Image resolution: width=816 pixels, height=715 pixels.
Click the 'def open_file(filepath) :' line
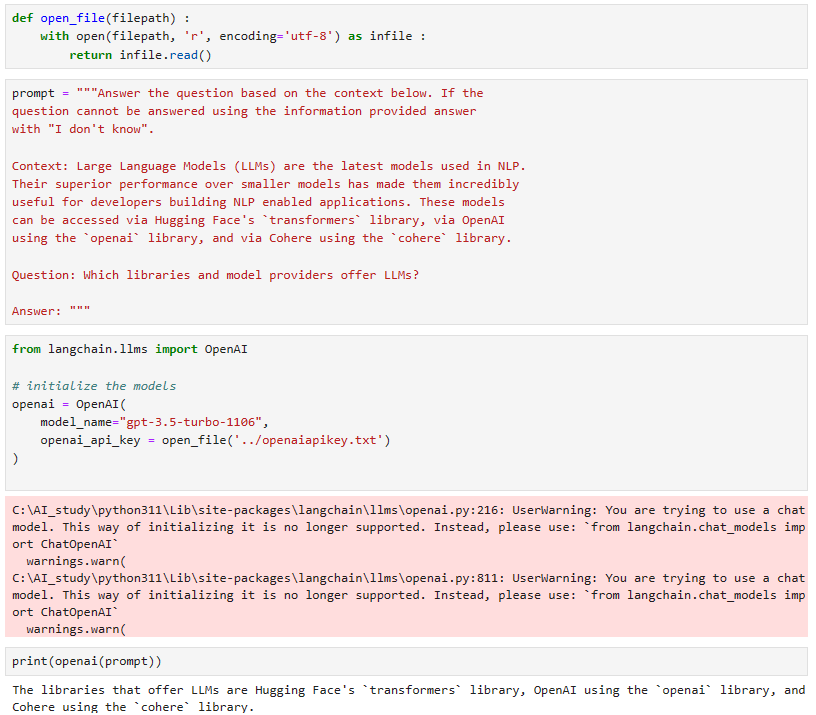[x=101, y=18]
